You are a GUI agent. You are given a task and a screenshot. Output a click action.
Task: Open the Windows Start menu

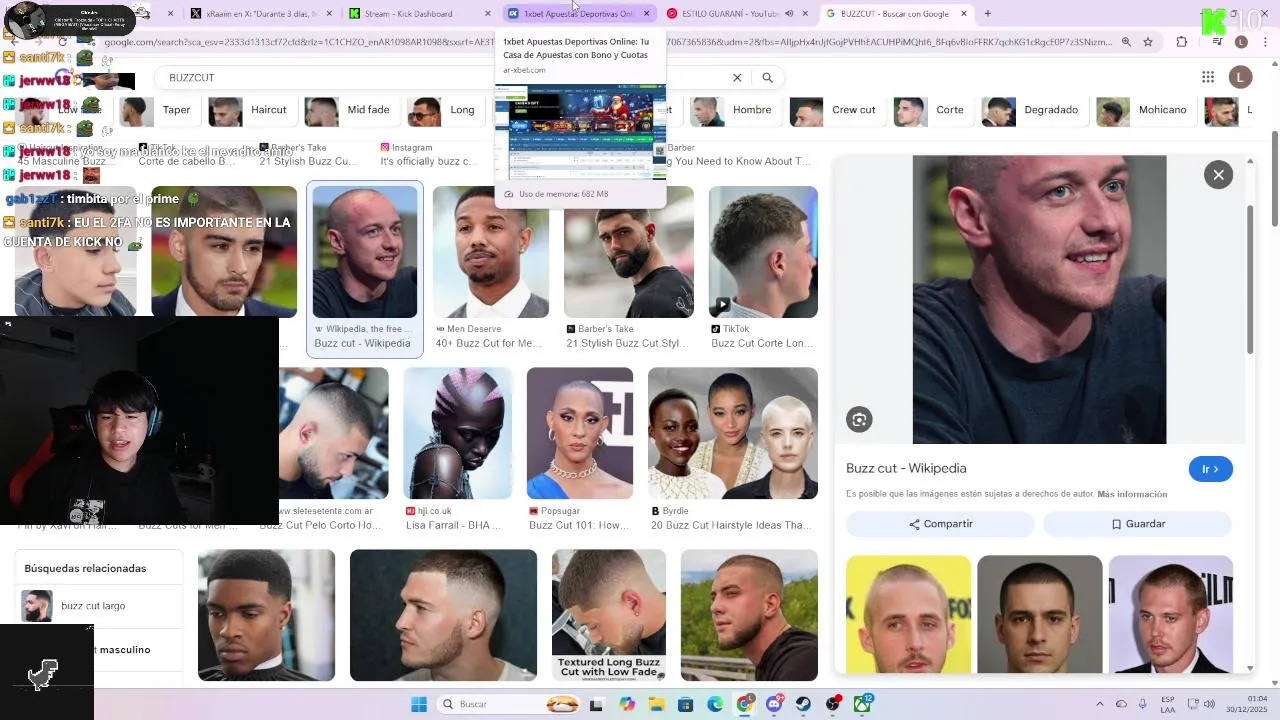tap(418, 704)
